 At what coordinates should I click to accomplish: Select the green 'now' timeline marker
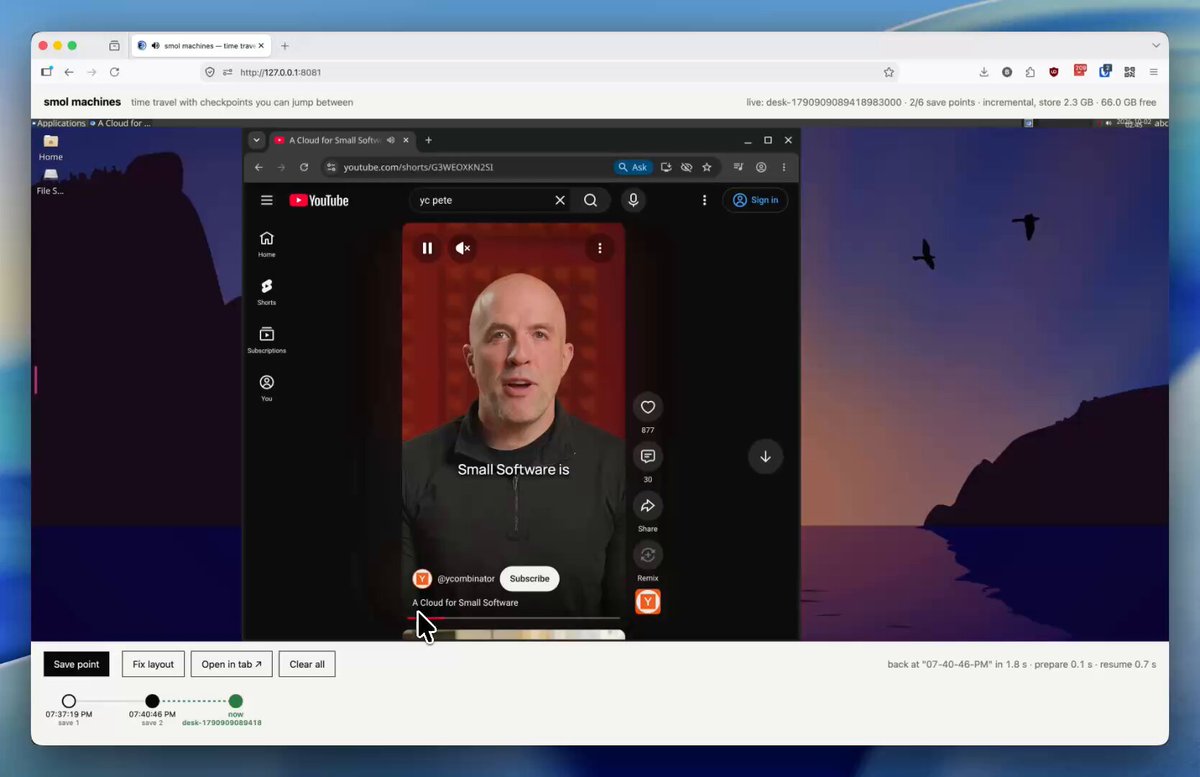[x=235, y=701]
